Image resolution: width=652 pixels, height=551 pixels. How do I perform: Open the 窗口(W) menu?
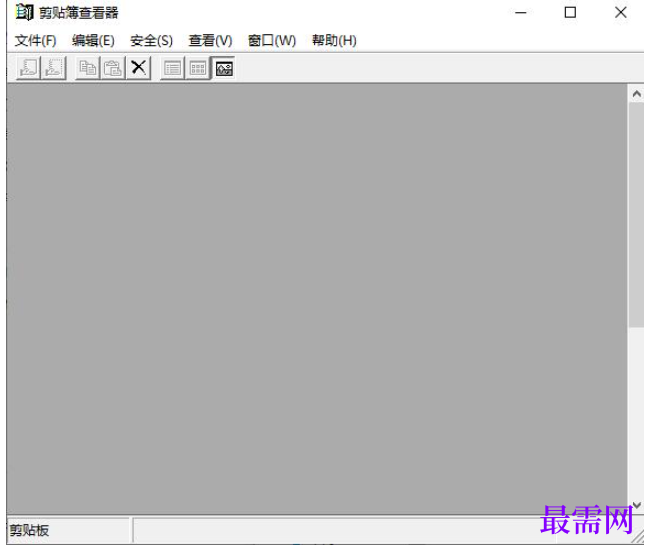click(x=272, y=41)
